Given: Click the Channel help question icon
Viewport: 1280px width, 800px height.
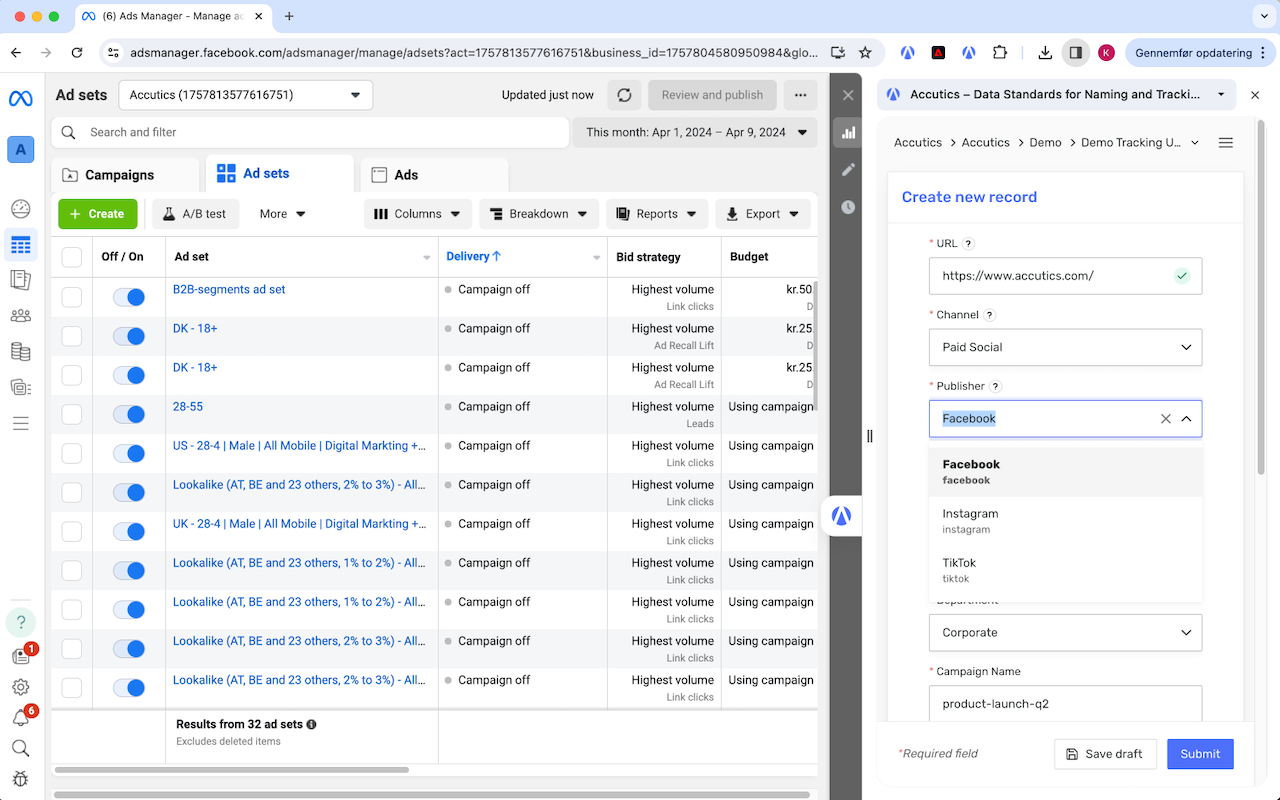Looking at the screenshot, I should click(989, 315).
